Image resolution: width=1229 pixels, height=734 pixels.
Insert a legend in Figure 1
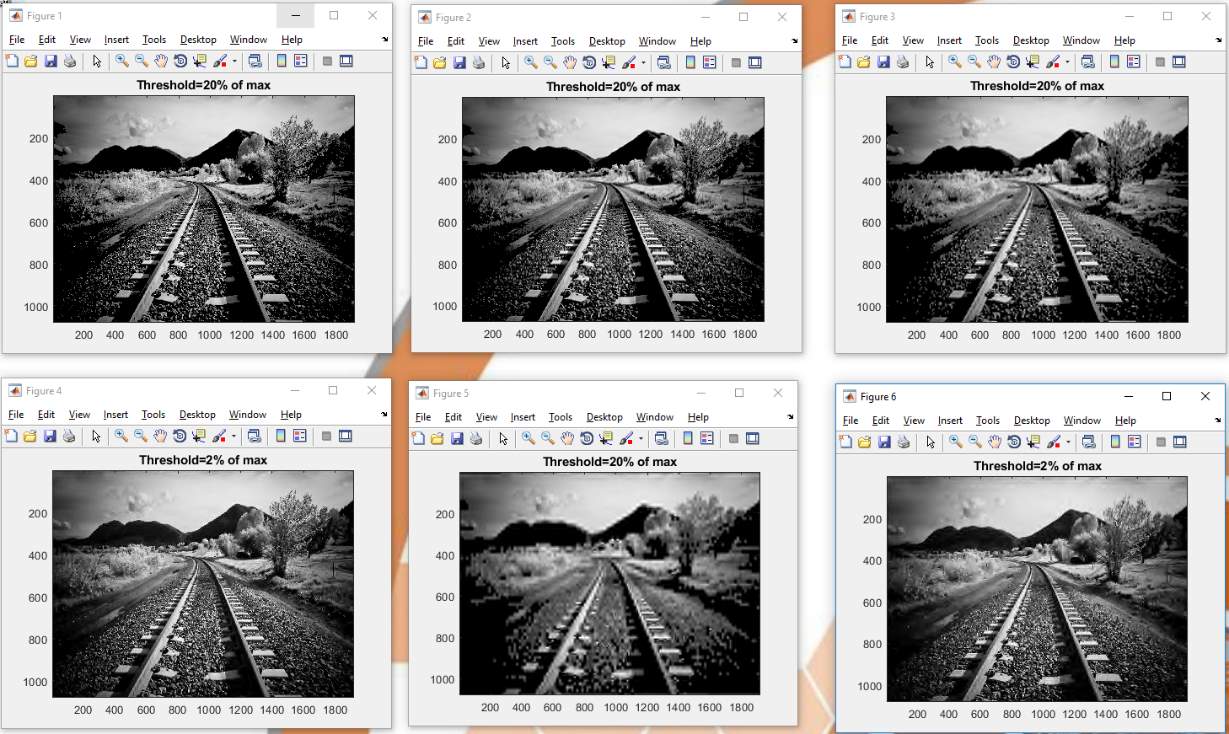[x=301, y=61]
